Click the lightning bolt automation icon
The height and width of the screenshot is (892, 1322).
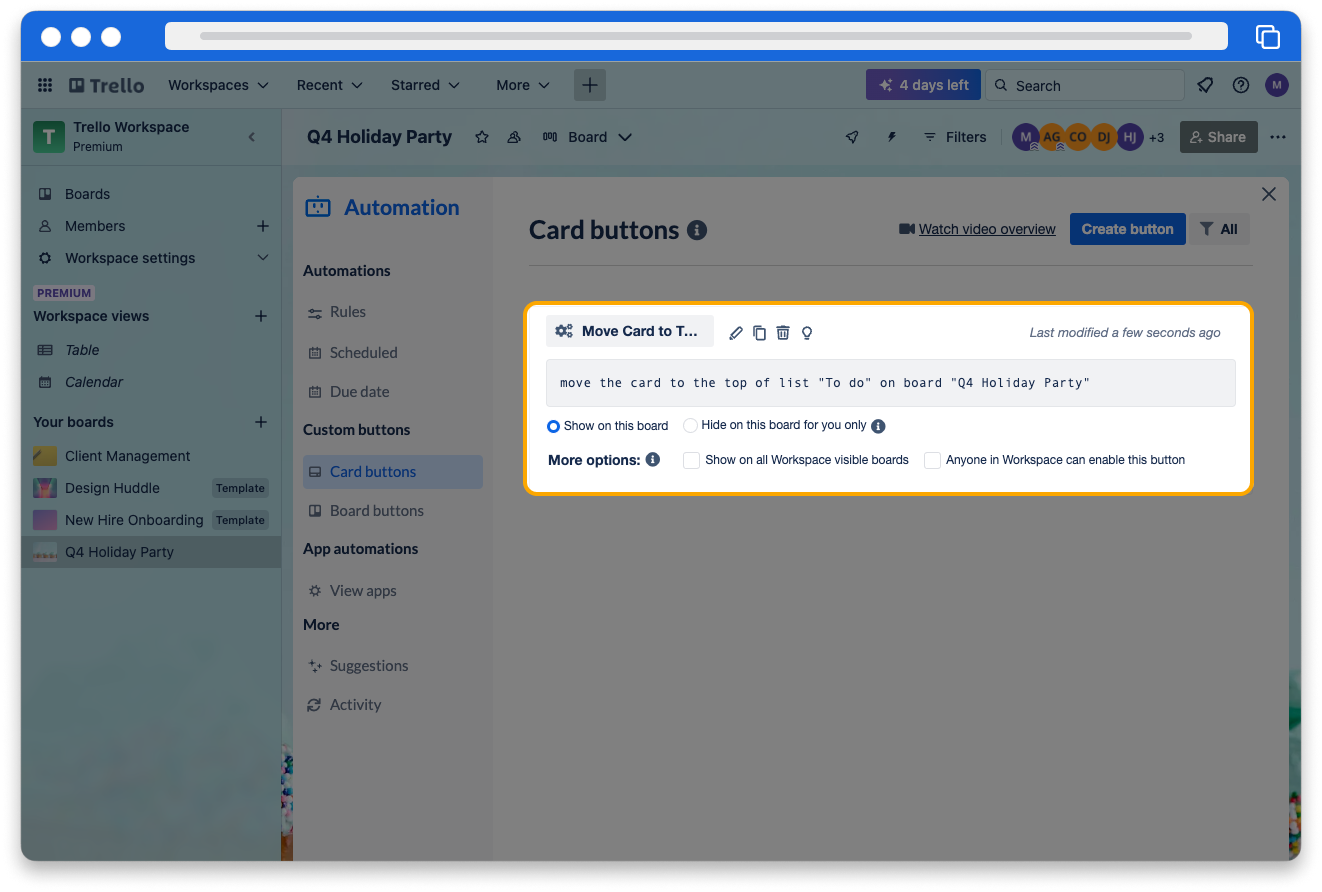pyautogui.click(x=892, y=137)
